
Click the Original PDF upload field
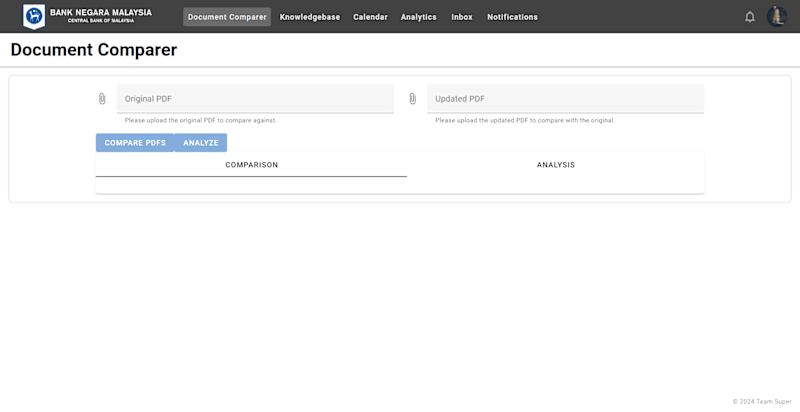(255, 99)
